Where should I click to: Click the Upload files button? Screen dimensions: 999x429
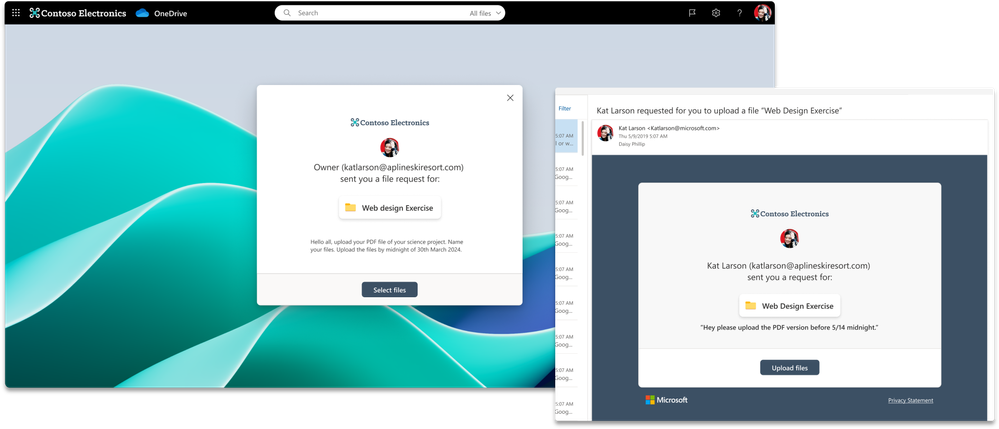tap(789, 368)
